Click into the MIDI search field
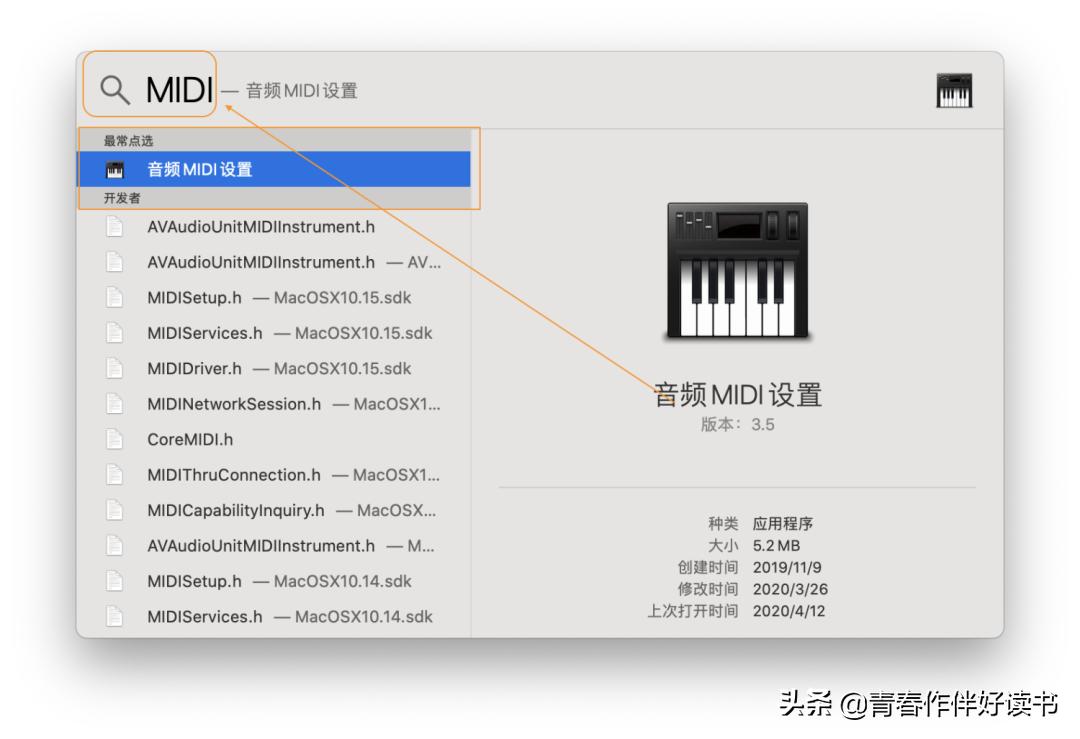 coord(179,90)
